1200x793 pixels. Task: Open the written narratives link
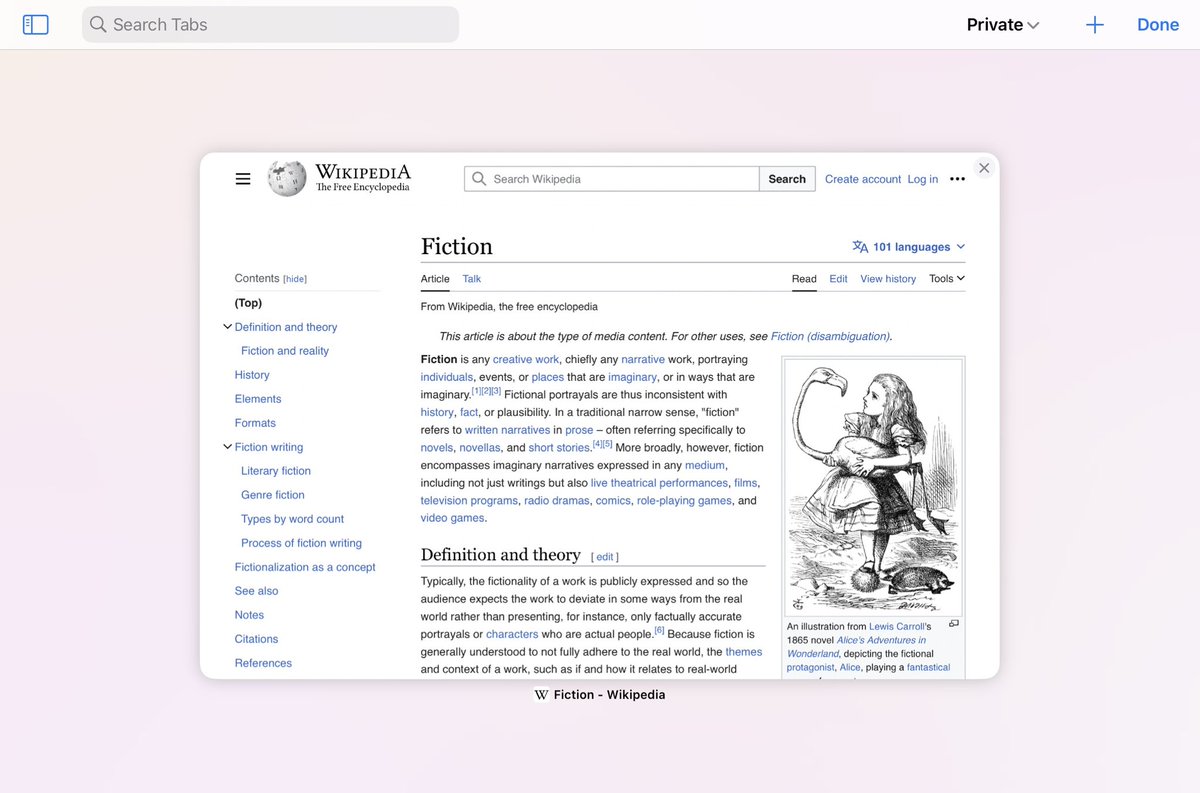pyautogui.click(x=507, y=430)
